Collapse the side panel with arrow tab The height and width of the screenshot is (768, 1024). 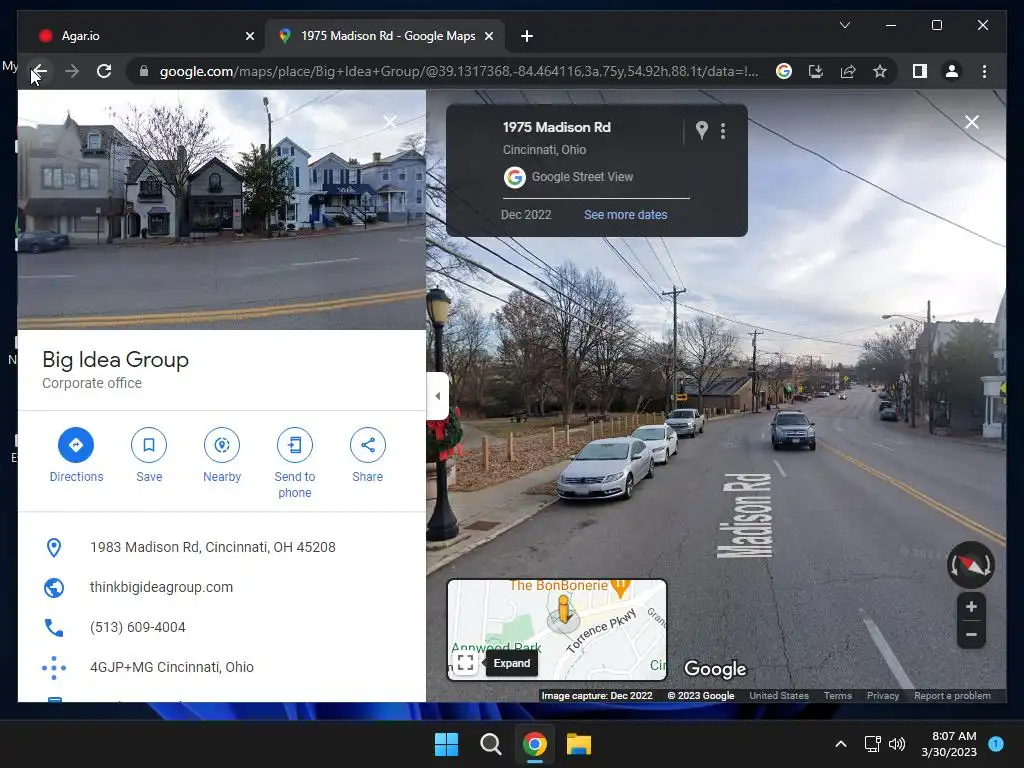point(438,396)
